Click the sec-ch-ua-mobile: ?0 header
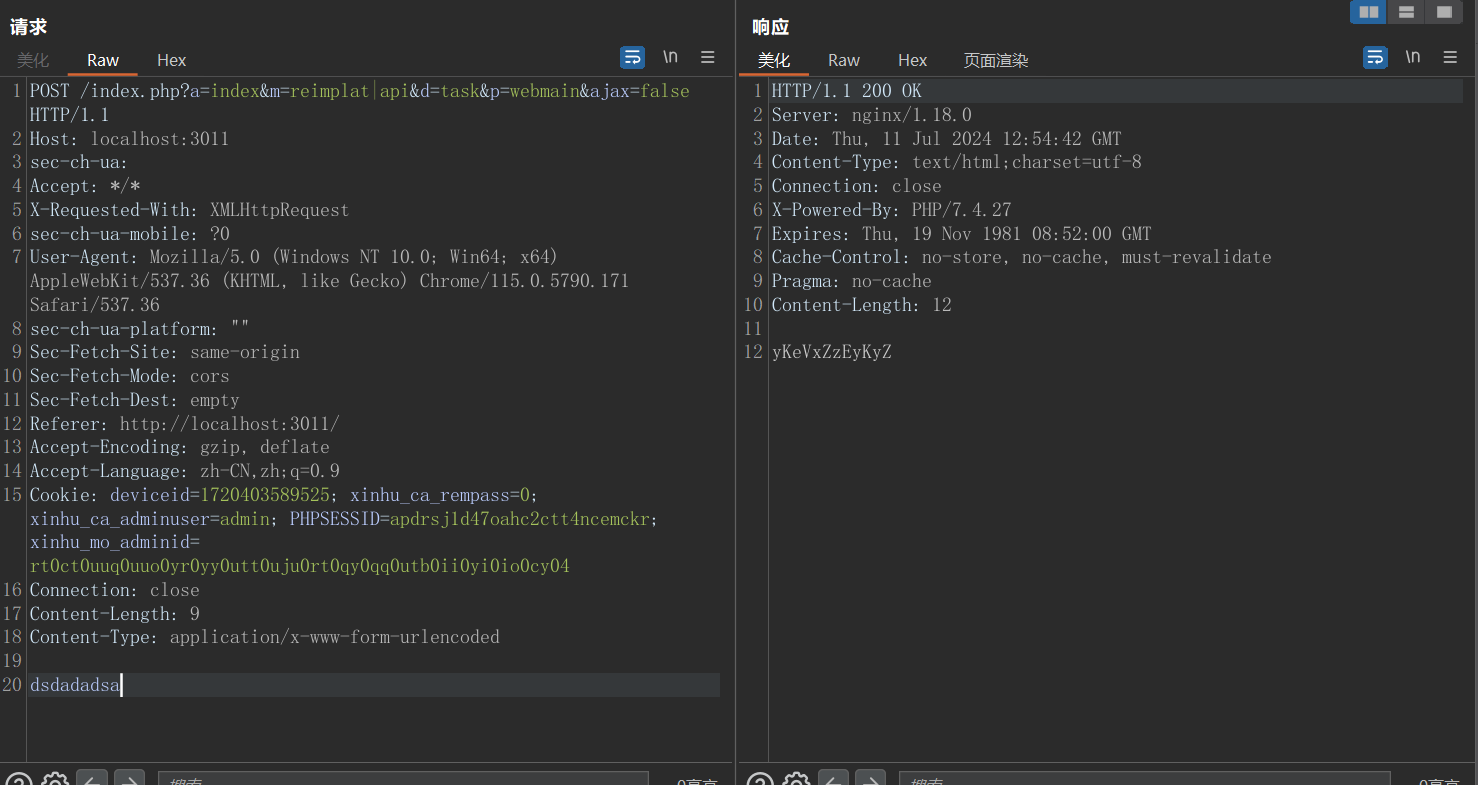Screen dimensions: 1478x785 (x=130, y=234)
